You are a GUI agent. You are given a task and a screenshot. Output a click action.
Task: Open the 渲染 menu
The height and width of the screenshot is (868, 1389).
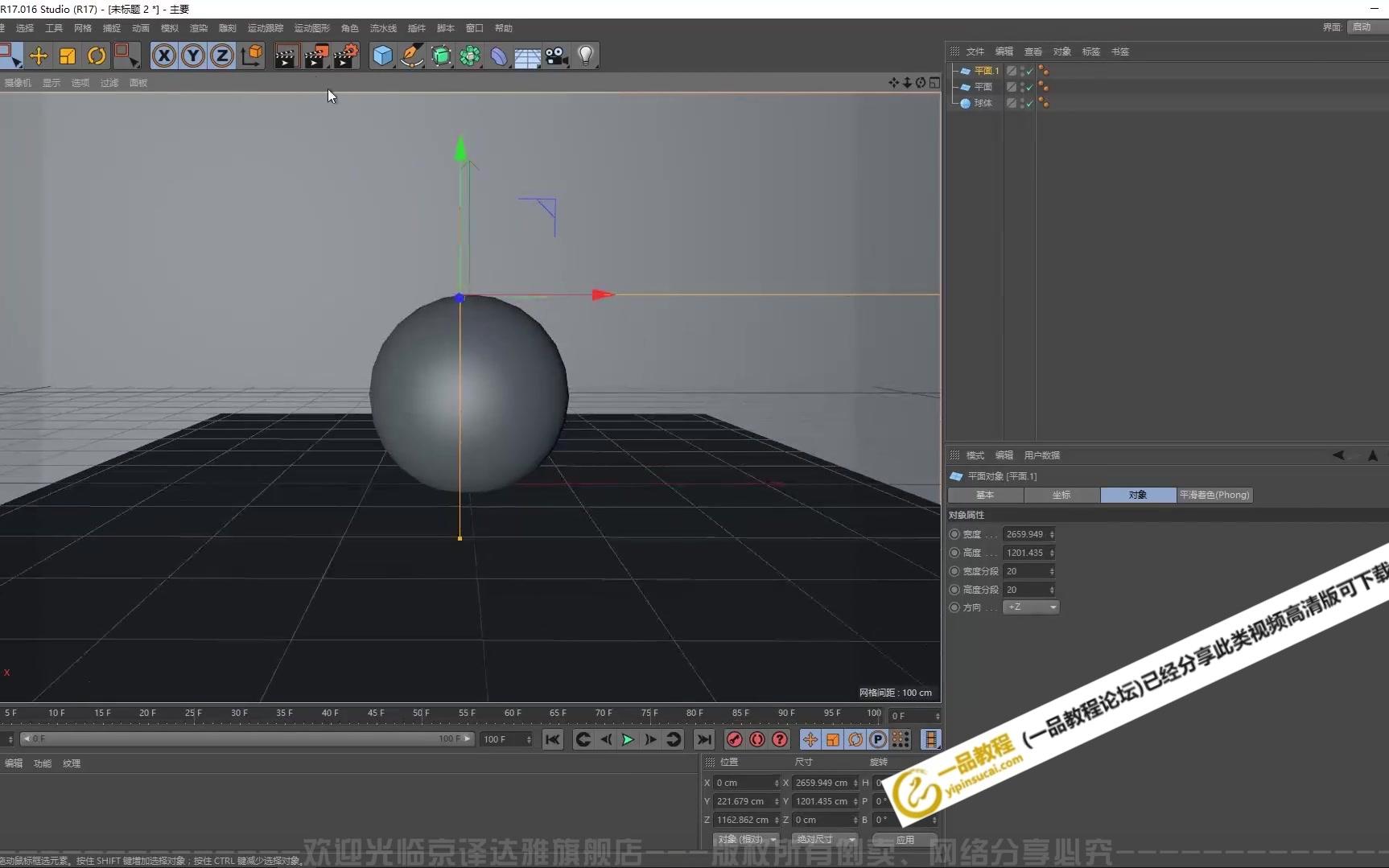coord(199,28)
